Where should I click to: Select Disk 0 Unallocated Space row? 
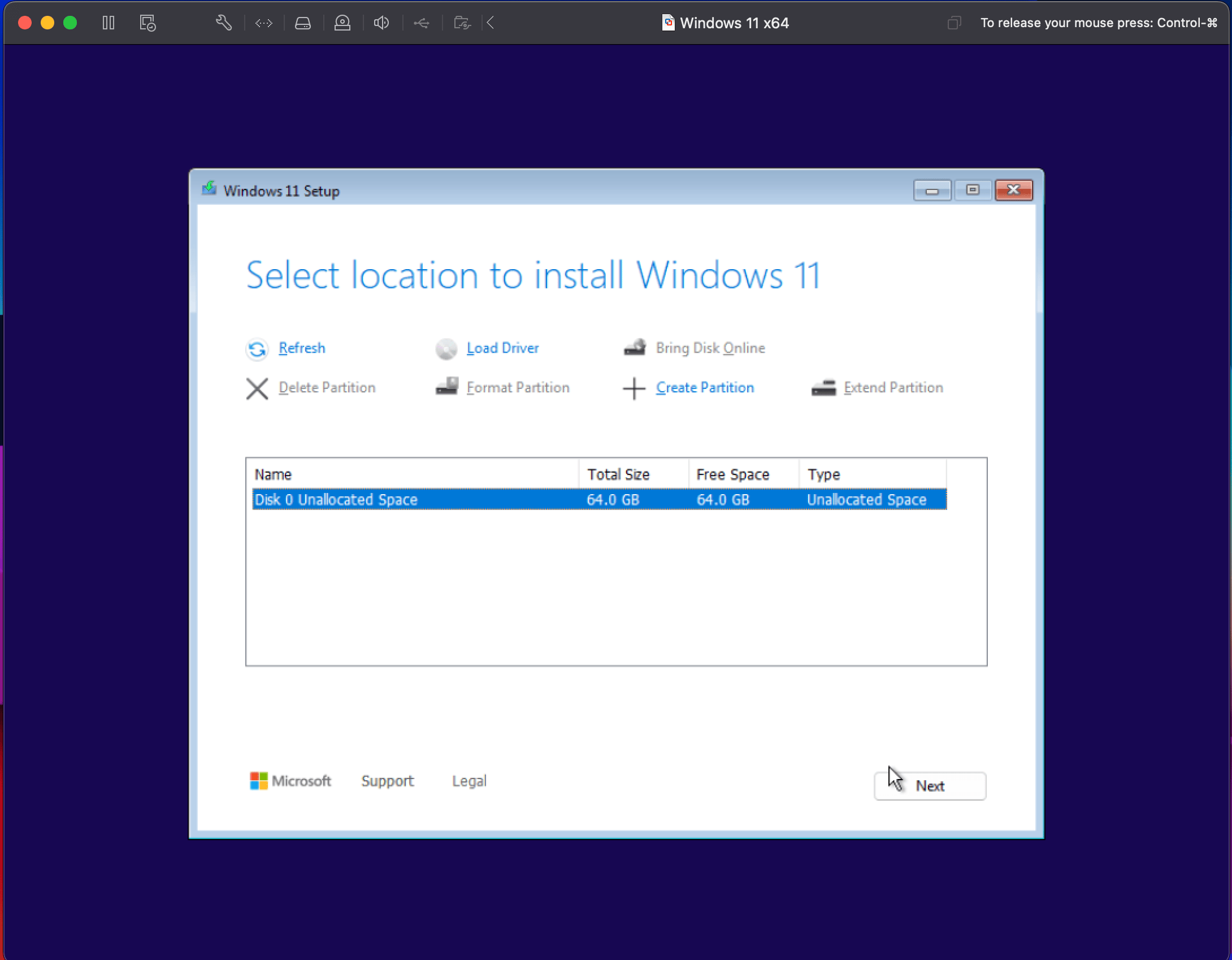tap(599, 499)
